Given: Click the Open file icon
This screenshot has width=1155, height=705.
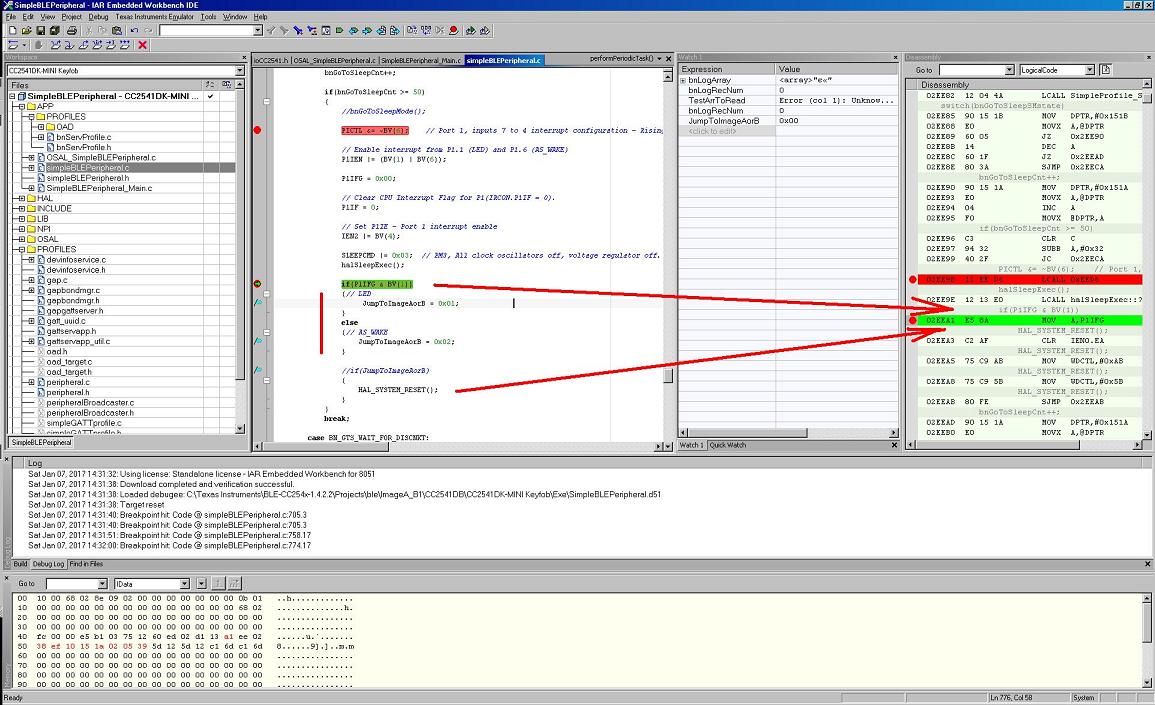Looking at the screenshot, I should tap(27, 30).
